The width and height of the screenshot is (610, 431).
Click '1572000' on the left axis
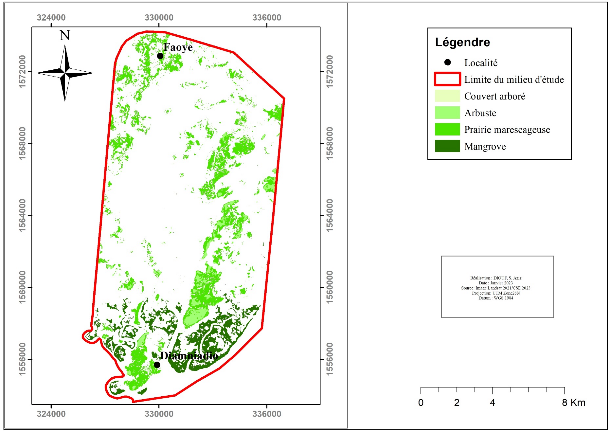click(x=22, y=72)
